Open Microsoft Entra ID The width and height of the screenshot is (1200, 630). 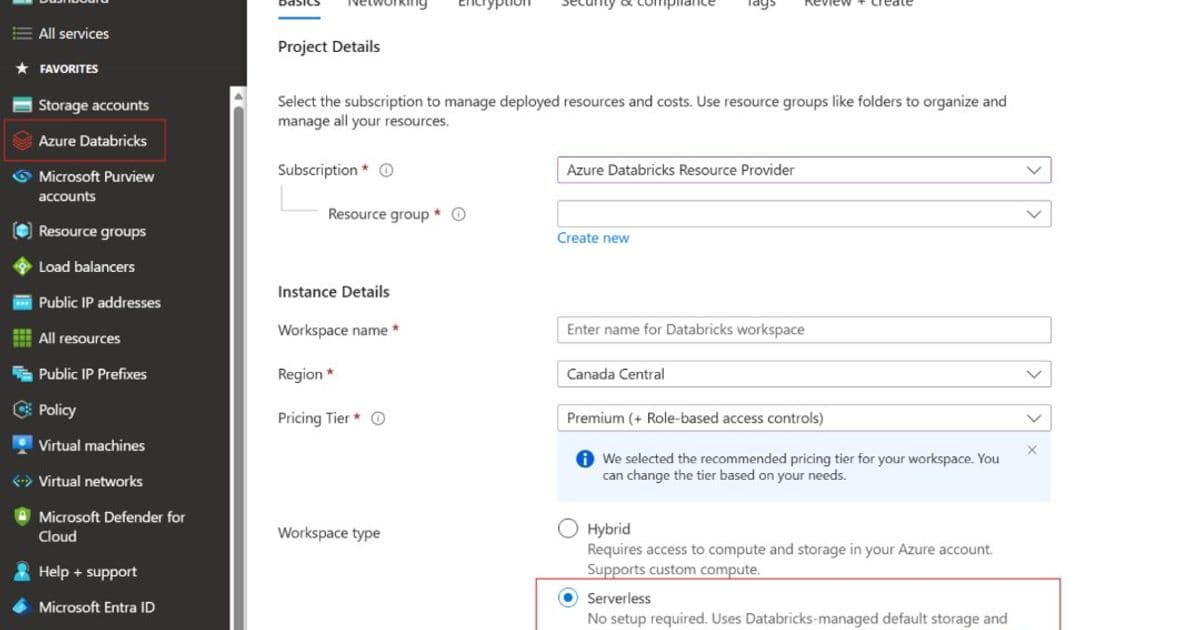point(97,607)
